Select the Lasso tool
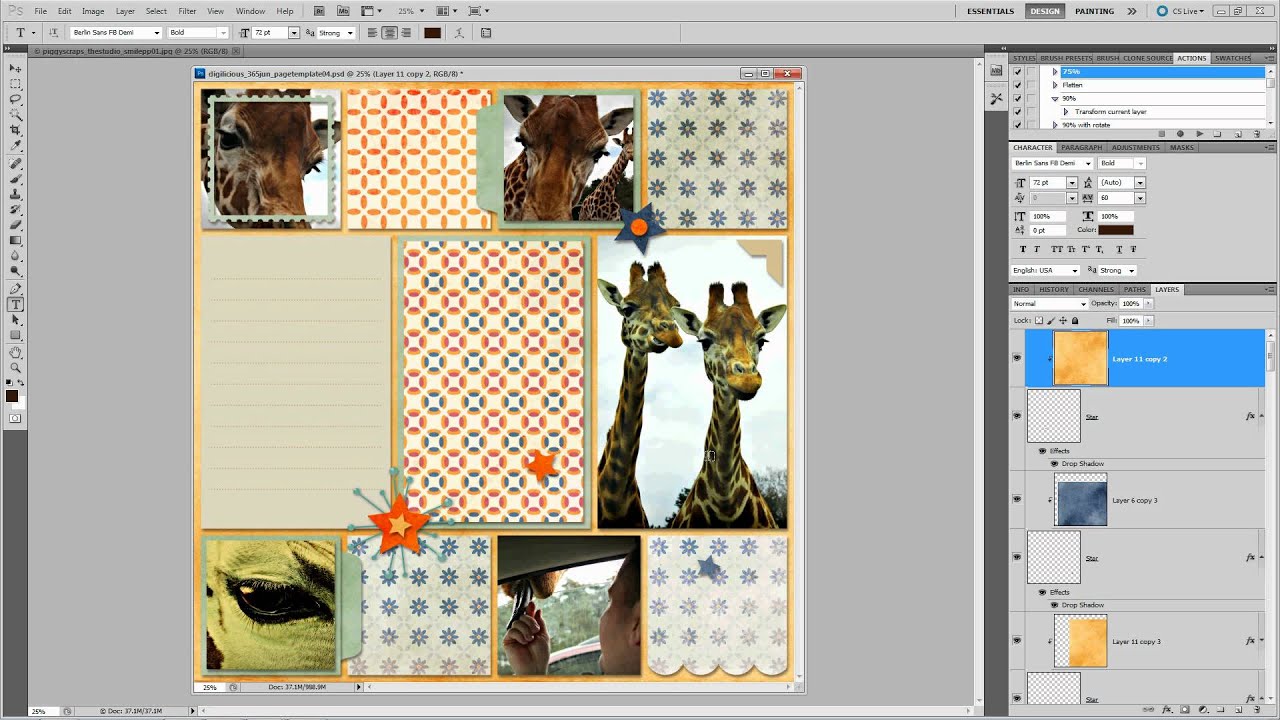1280x720 pixels. pyautogui.click(x=16, y=99)
